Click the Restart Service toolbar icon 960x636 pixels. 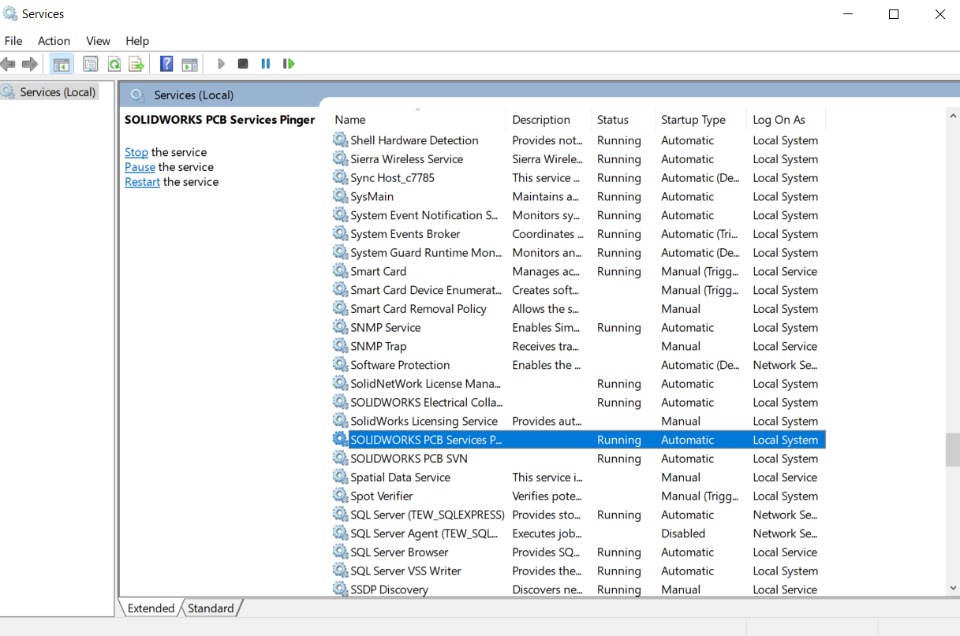[x=288, y=64]
